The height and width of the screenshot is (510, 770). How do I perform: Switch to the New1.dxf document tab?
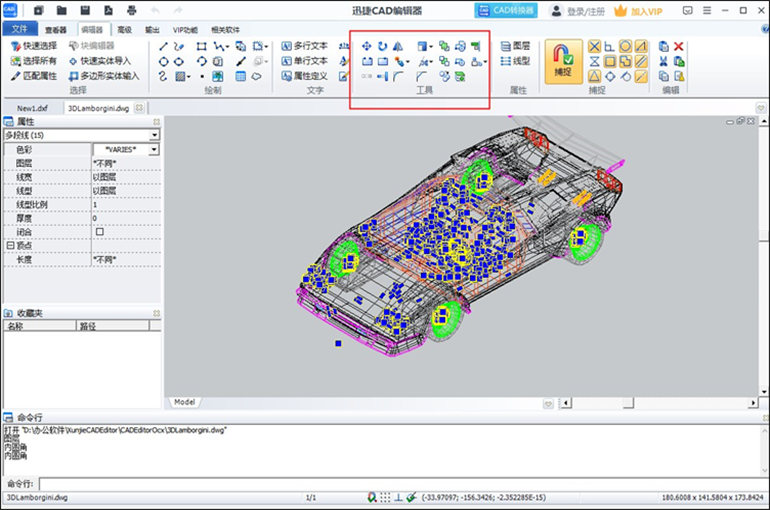coord(33,108)
